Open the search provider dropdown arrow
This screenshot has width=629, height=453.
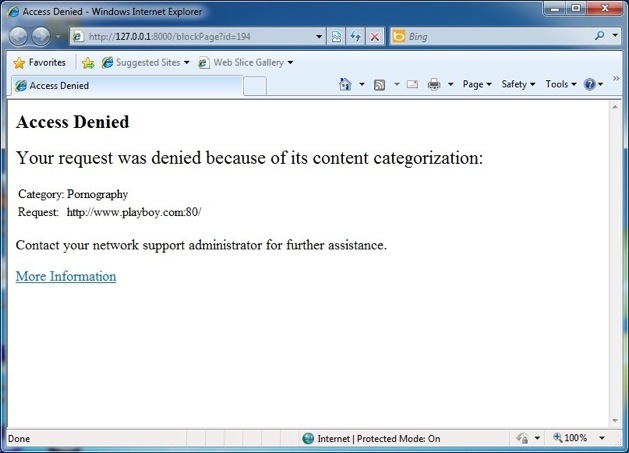615,35
